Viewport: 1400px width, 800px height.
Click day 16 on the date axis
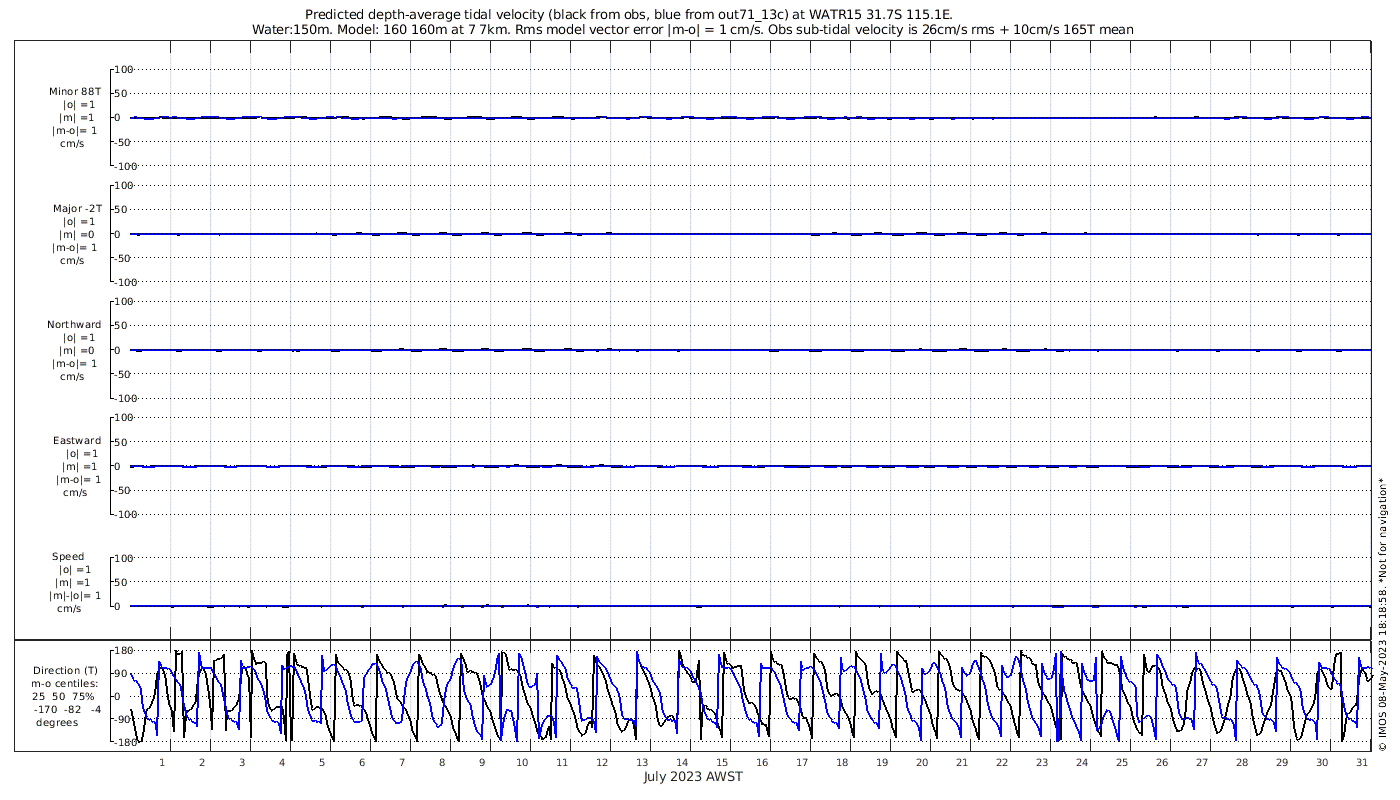click(x=762, y=763)
